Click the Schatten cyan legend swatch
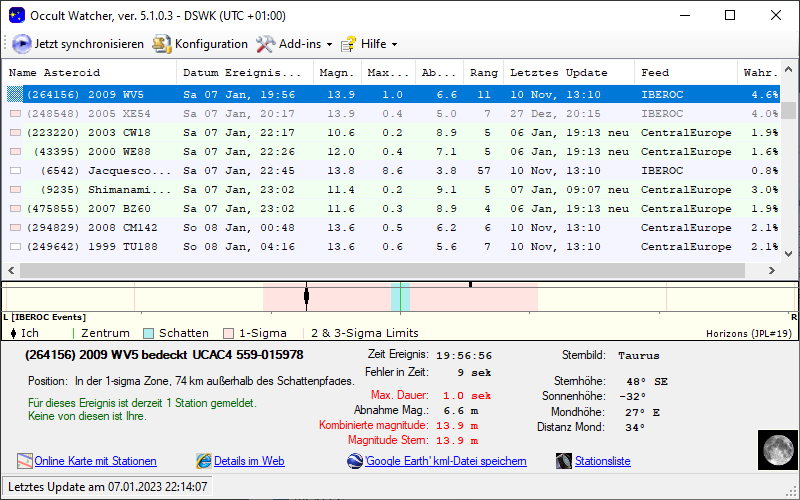The image size is (800, 500). click(x=148, y=333)
